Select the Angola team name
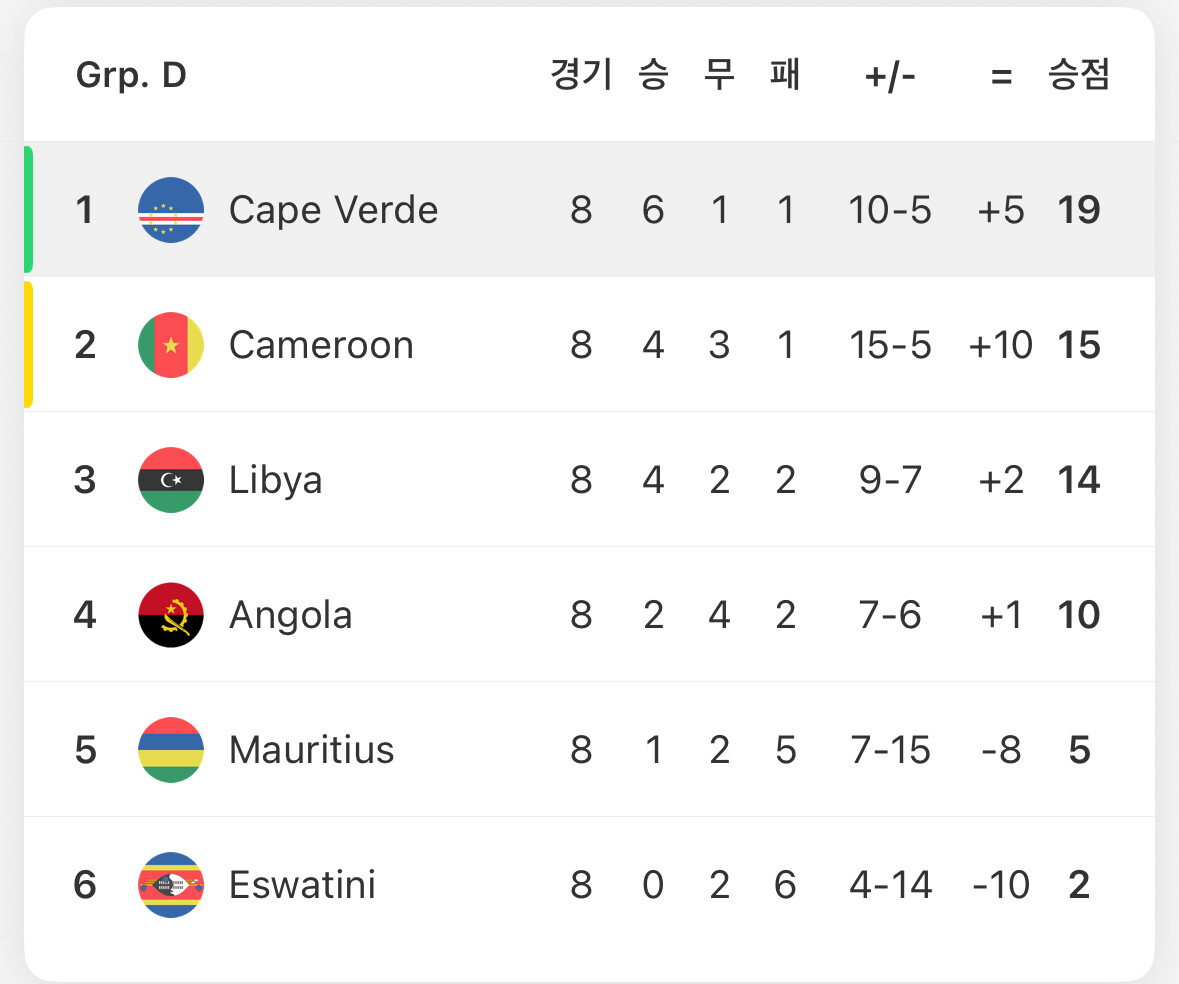The height and width of the screenshot is (984, 1179). pyautogui.click(x=290, y=615)
